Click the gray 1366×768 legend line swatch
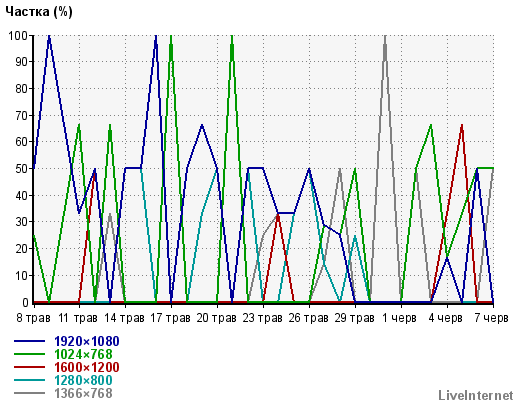Image resolution: width=520 pixels, height=405 pixels. pyautogui.click(x=29, y=393)
